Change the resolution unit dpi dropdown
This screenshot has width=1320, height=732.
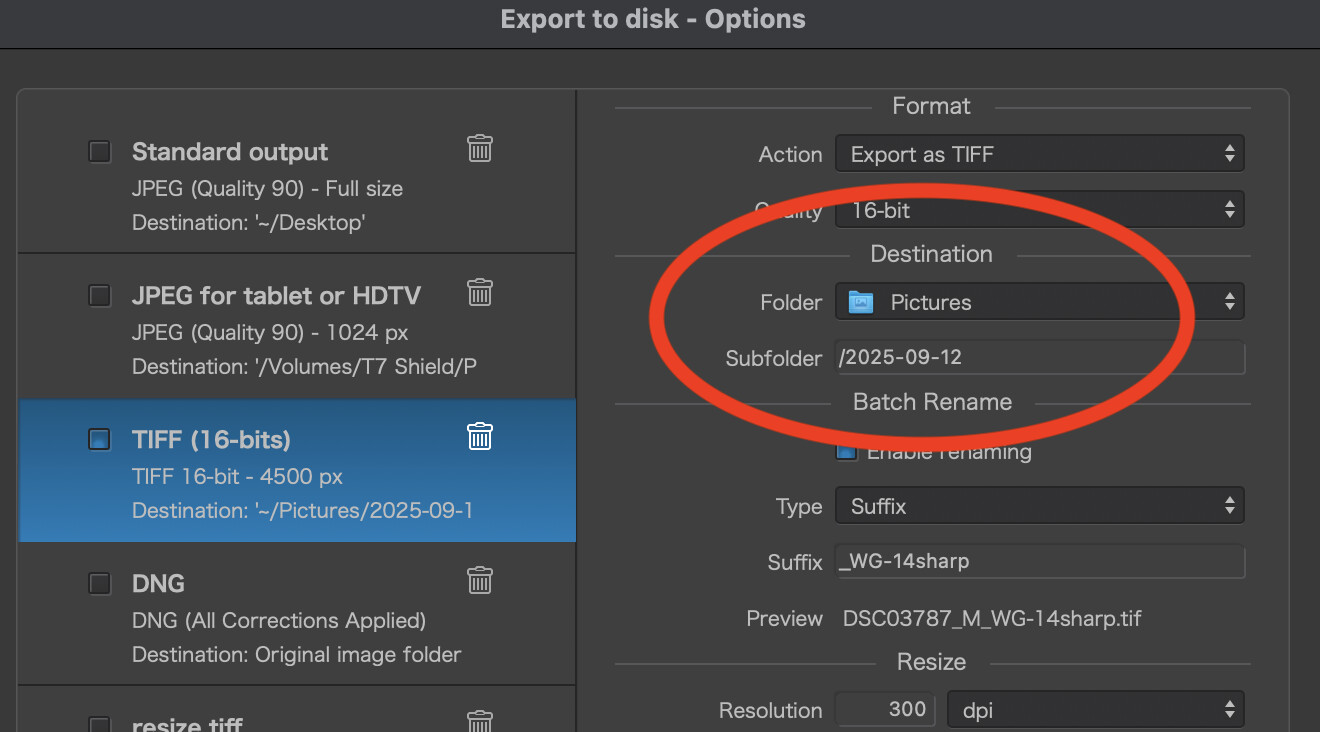(1095, 711)
